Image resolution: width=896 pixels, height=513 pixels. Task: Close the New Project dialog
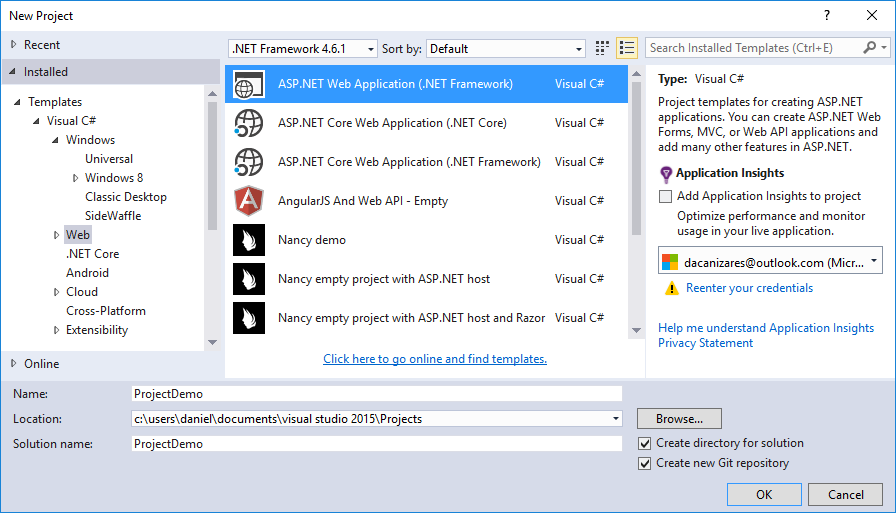click(x=872, y=15)
